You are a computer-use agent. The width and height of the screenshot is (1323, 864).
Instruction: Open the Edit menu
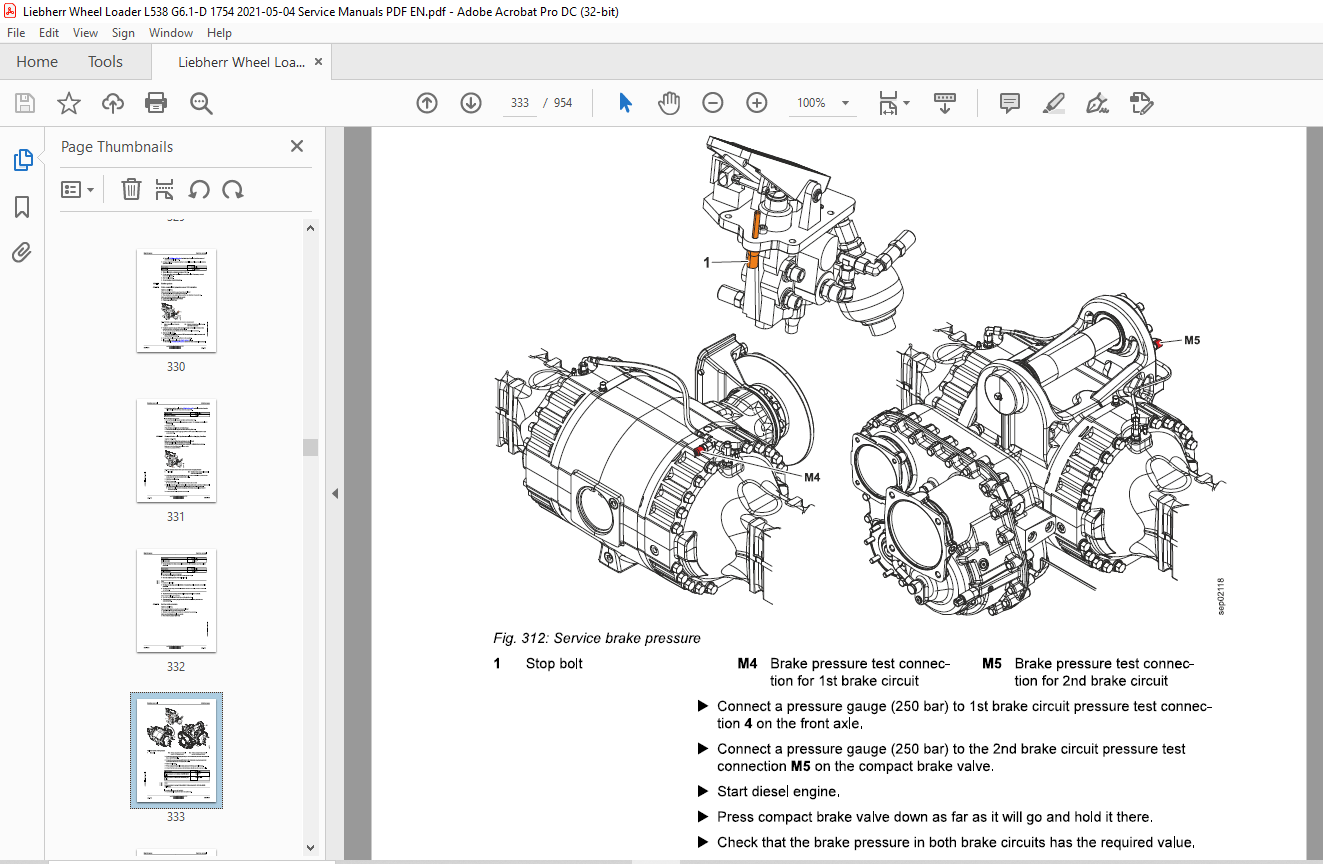(x=49, y=33)
